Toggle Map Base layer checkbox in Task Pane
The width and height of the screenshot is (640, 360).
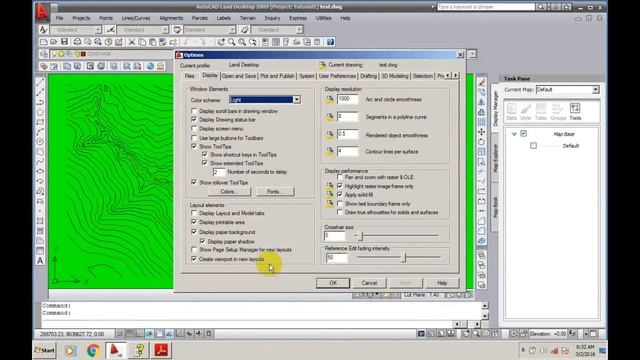[524, 133]
